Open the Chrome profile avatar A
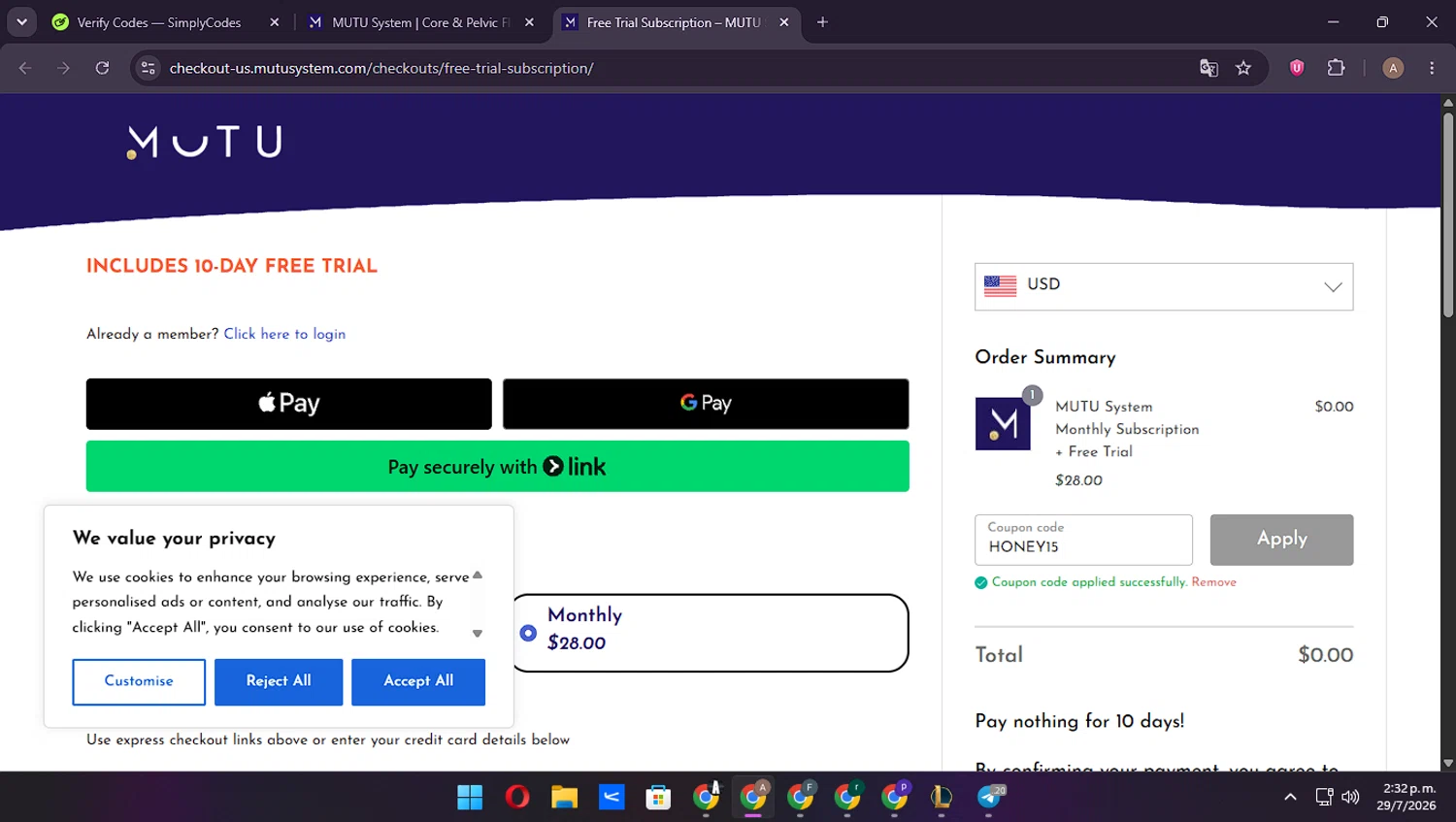Viewport: 1456px width, 822px height. click(x=1393, y=68)
